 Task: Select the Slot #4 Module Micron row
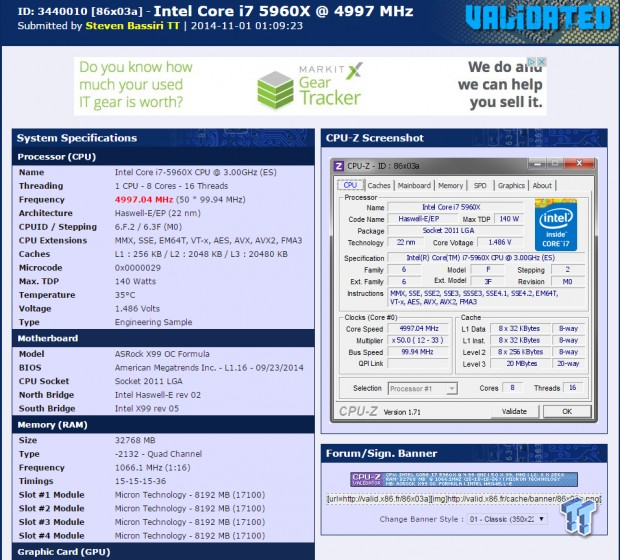pyautogui.click(x=163, y=536)
